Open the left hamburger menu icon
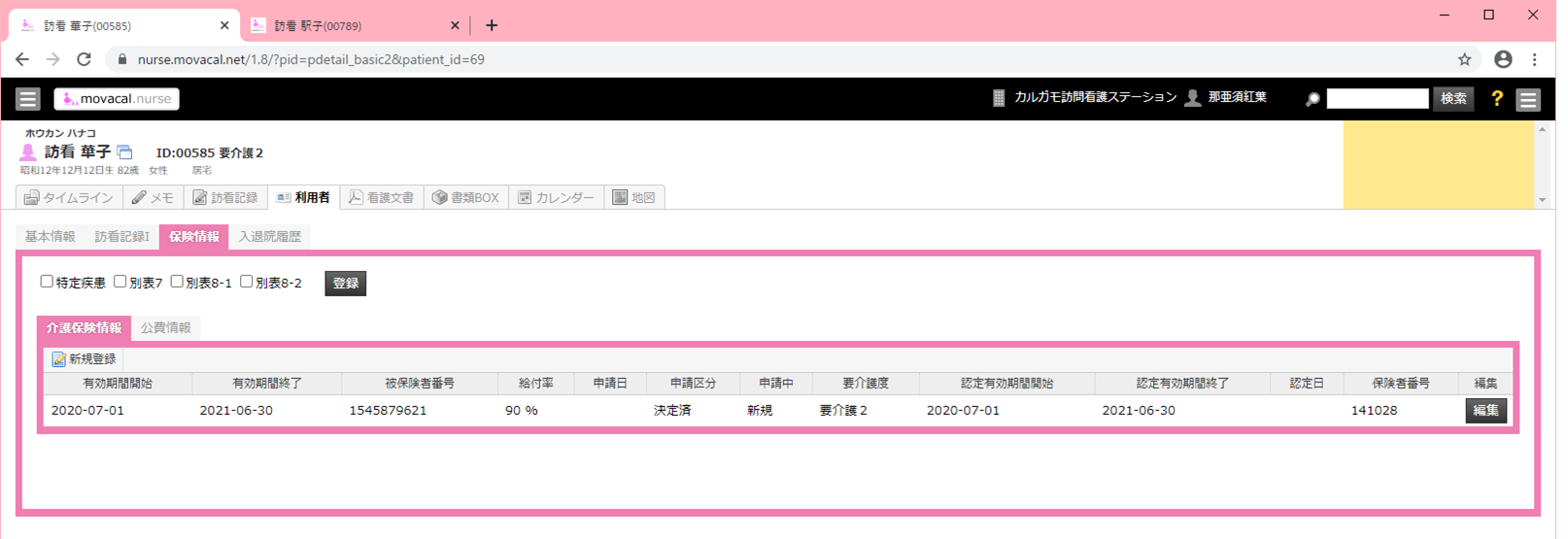This screenshot has height=539, width=1568. pos(27,99)
